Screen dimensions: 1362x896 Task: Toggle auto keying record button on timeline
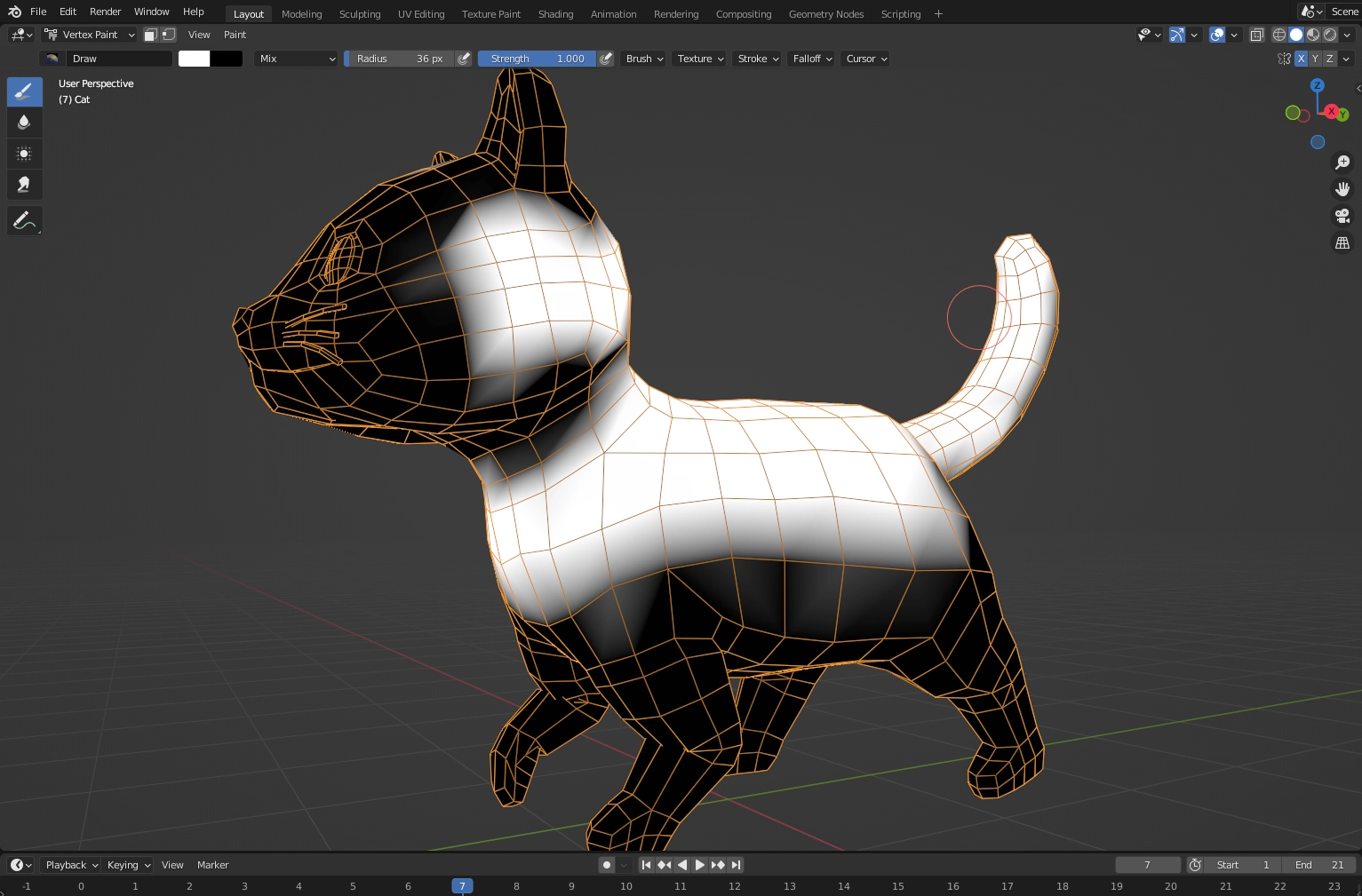click(607, 864)
